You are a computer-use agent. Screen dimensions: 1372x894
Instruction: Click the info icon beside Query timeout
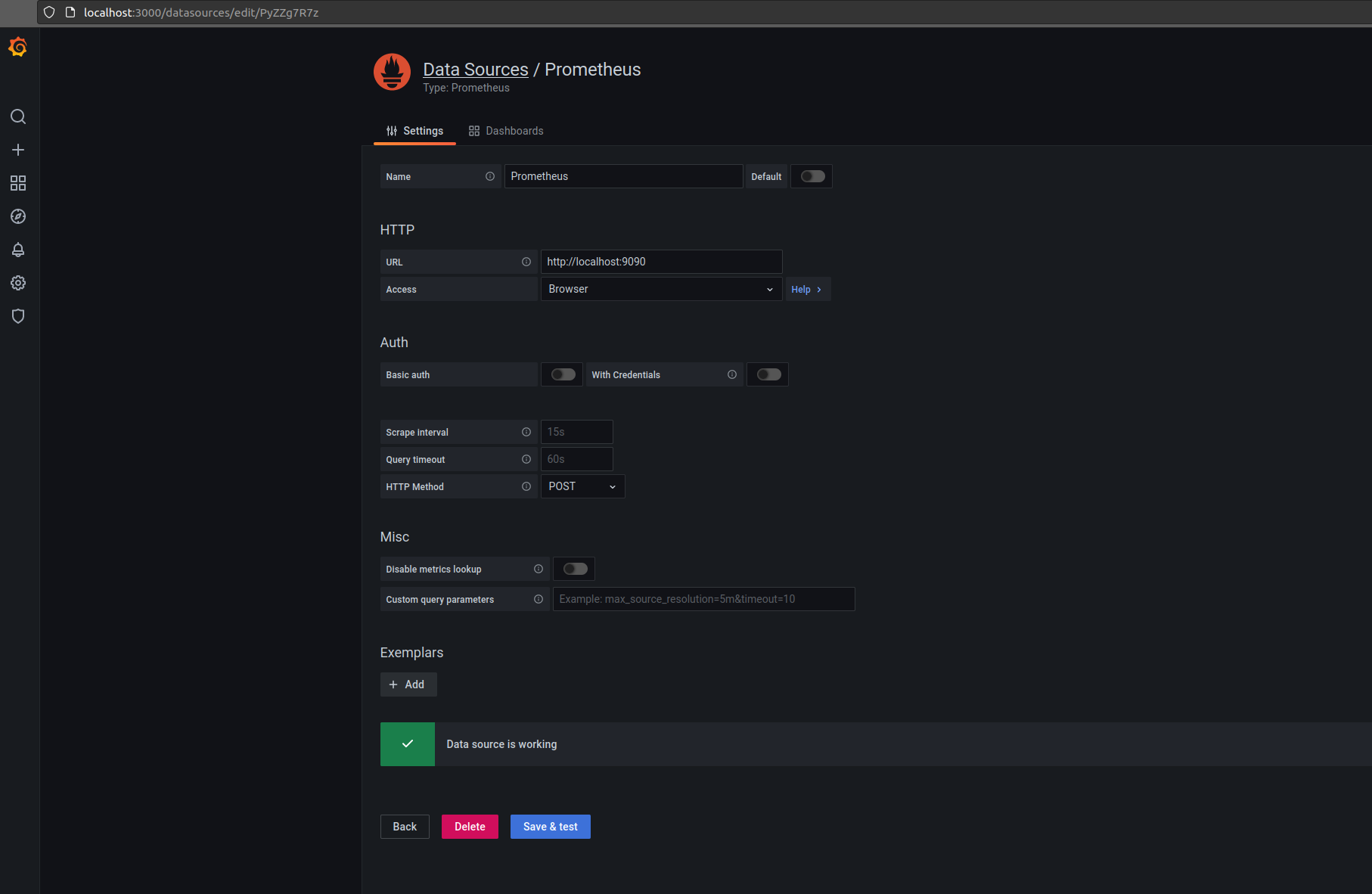point(526,459)
